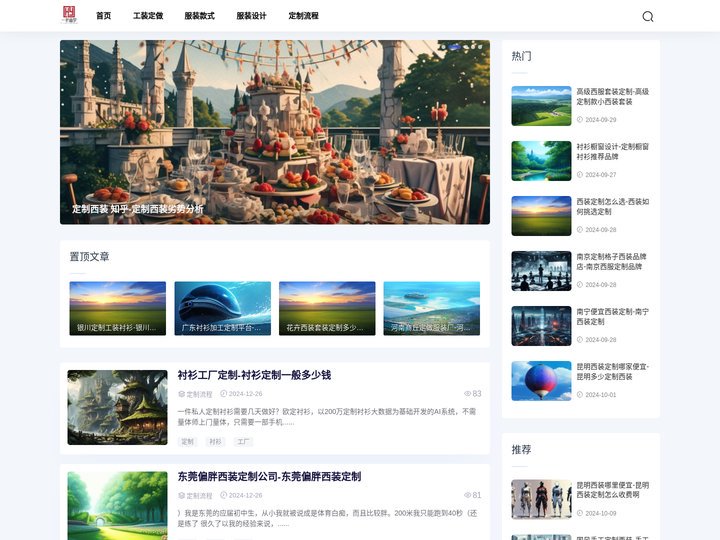
Task: Open 工装定做 menu item
Action: click(x=148, y=16)
